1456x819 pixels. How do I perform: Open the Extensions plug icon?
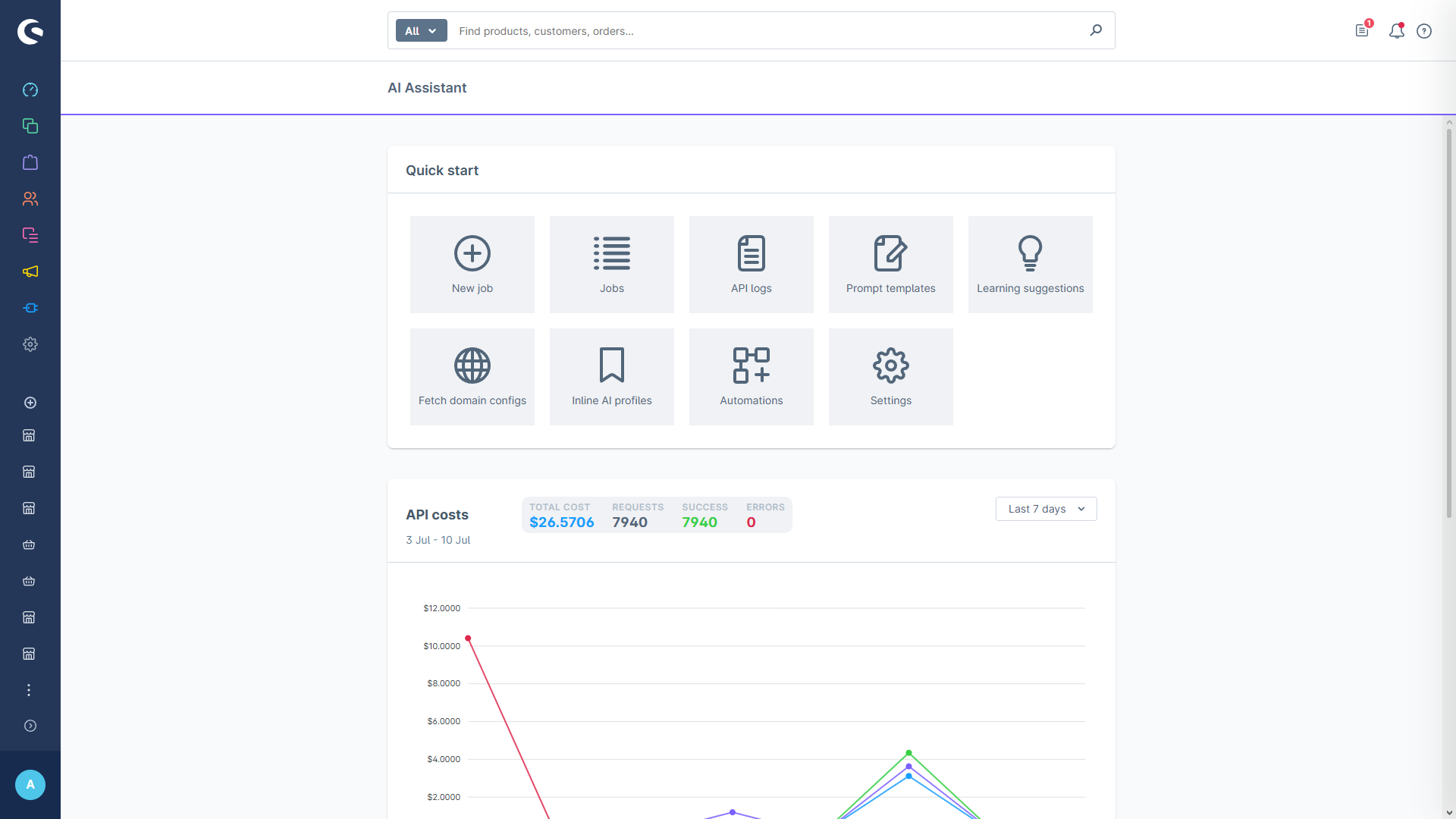[30, 308]
